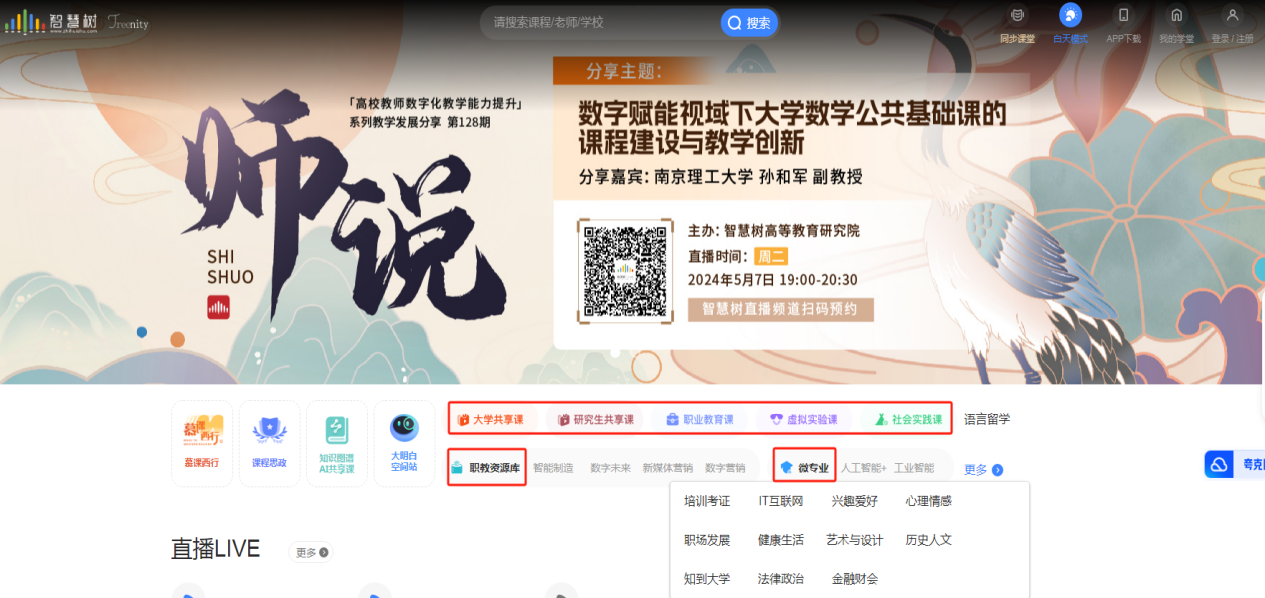The width and height of the screenshot is (1265, 598).
Task: Open 登录/注册 to sign in
Action: tap(1233, 20)
